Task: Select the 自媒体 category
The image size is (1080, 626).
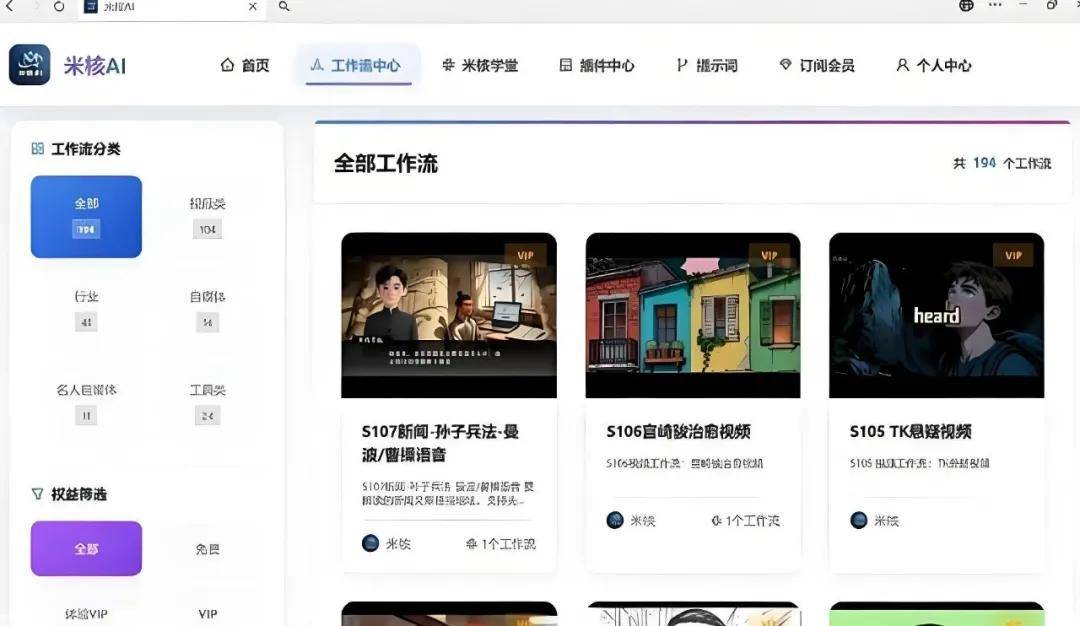Action: pyautogui.click(x=207, y=309)
